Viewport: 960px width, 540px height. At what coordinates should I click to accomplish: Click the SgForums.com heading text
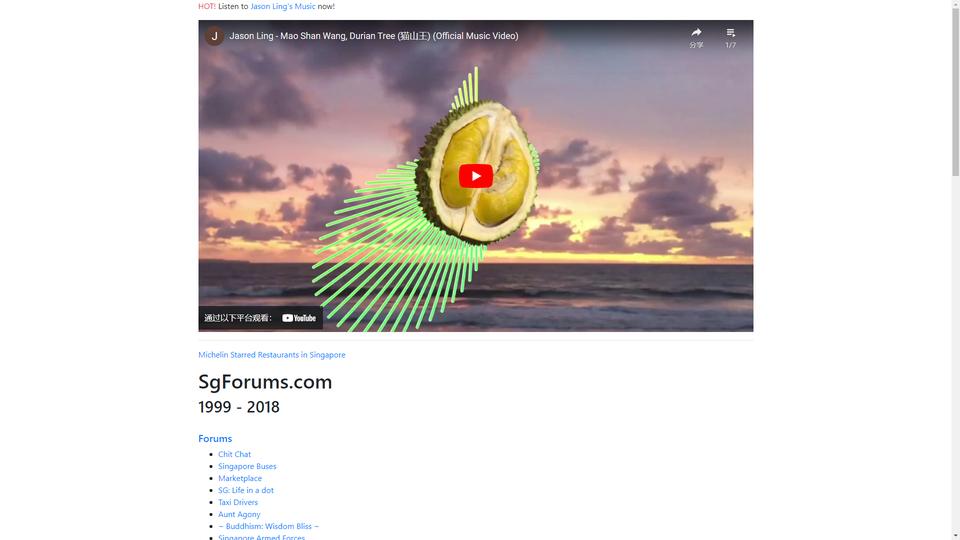click(x=265, y=381)
